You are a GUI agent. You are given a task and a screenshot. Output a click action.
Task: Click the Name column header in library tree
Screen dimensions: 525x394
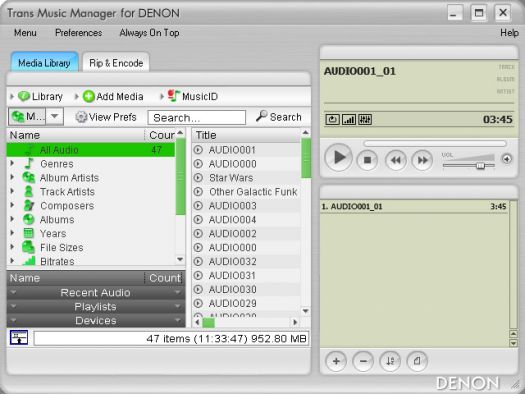75,135
